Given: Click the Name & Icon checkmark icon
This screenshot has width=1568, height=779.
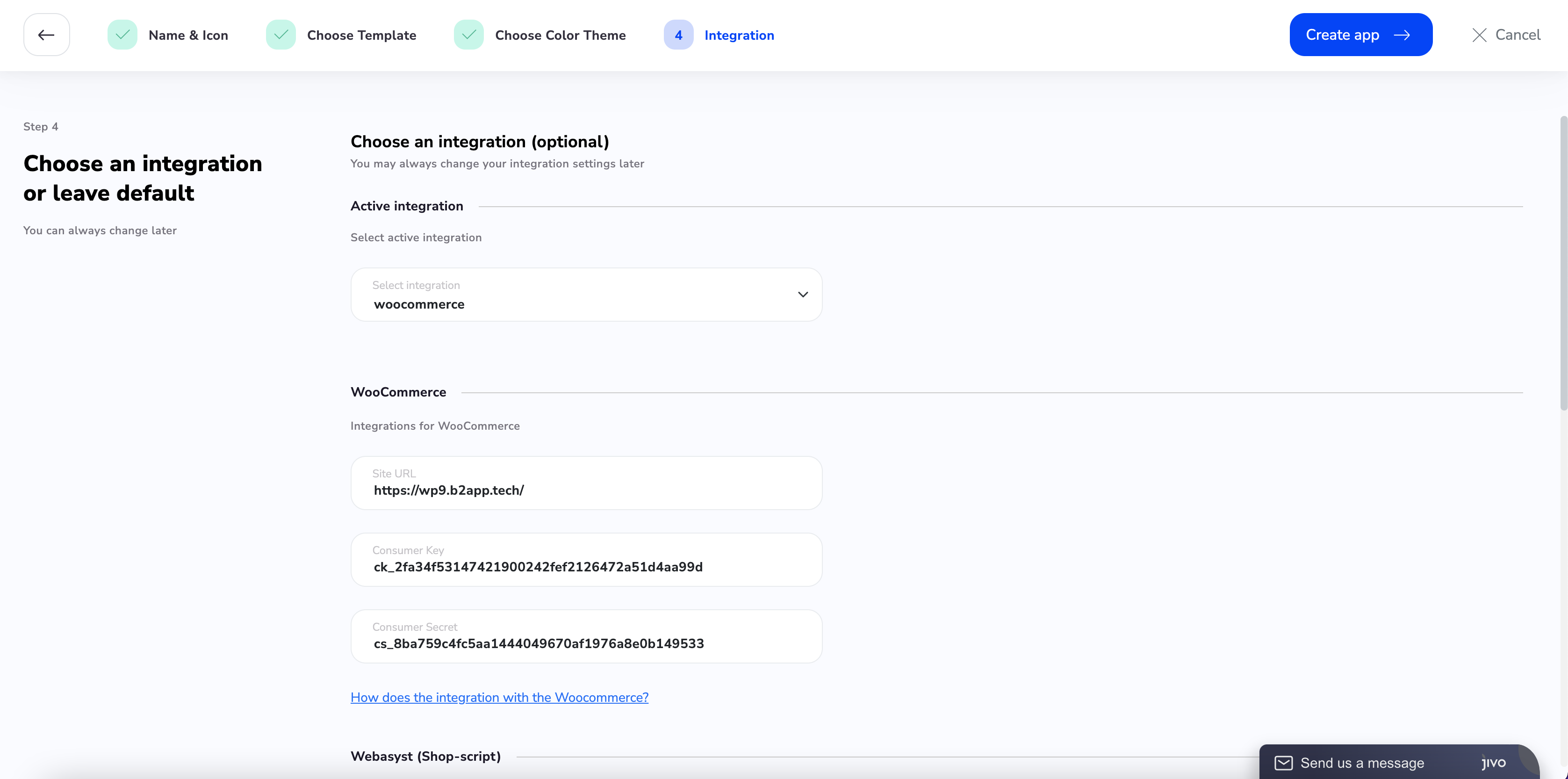Looking at the screenshot, I should click(x=122, y=35).
